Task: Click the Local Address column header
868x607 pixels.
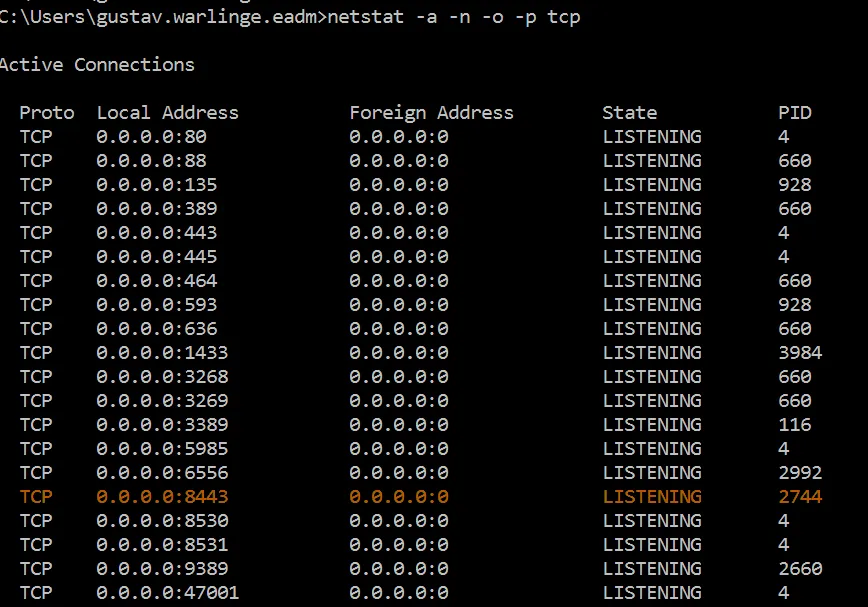Action: coord(167,112)
